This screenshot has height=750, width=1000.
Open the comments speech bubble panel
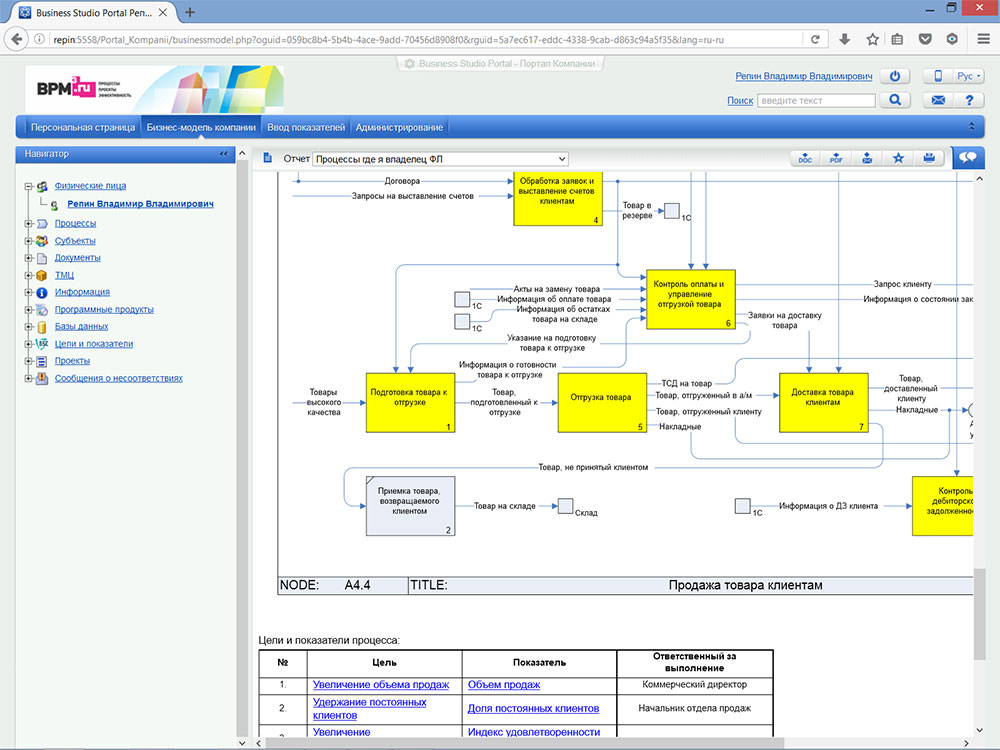point(968,158)
